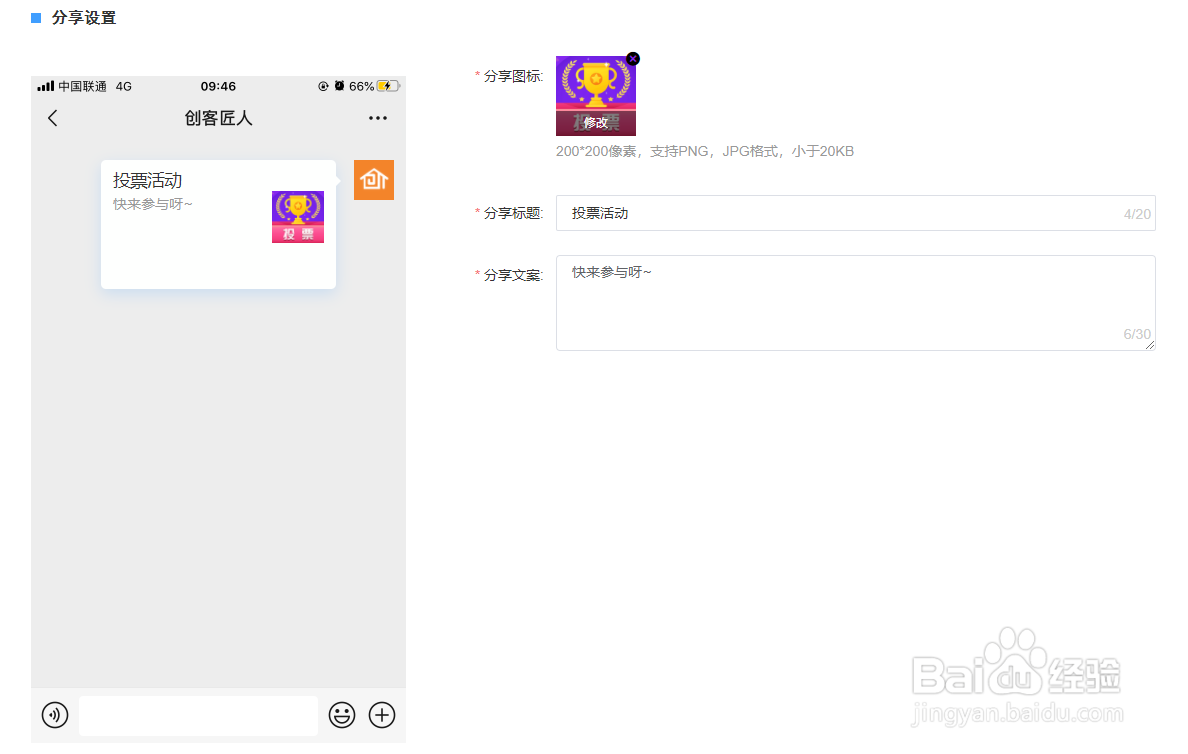Click the 09:46 clock in status bar
This screenshot has width=1188, height=754.
218,86
